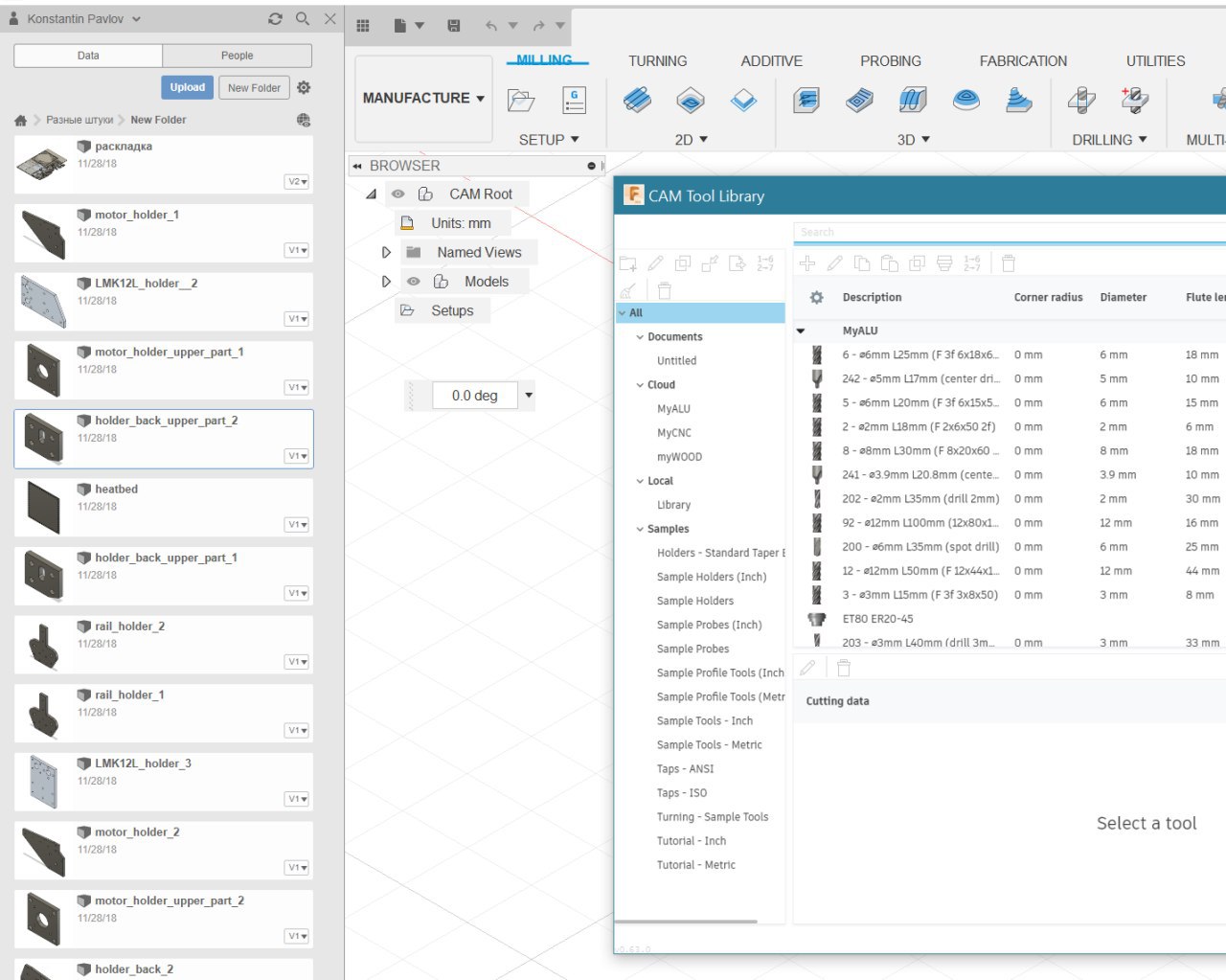Select the 3D Ramp toolpath icon
Screen dimensions: 1226x980
[1019, 100]
